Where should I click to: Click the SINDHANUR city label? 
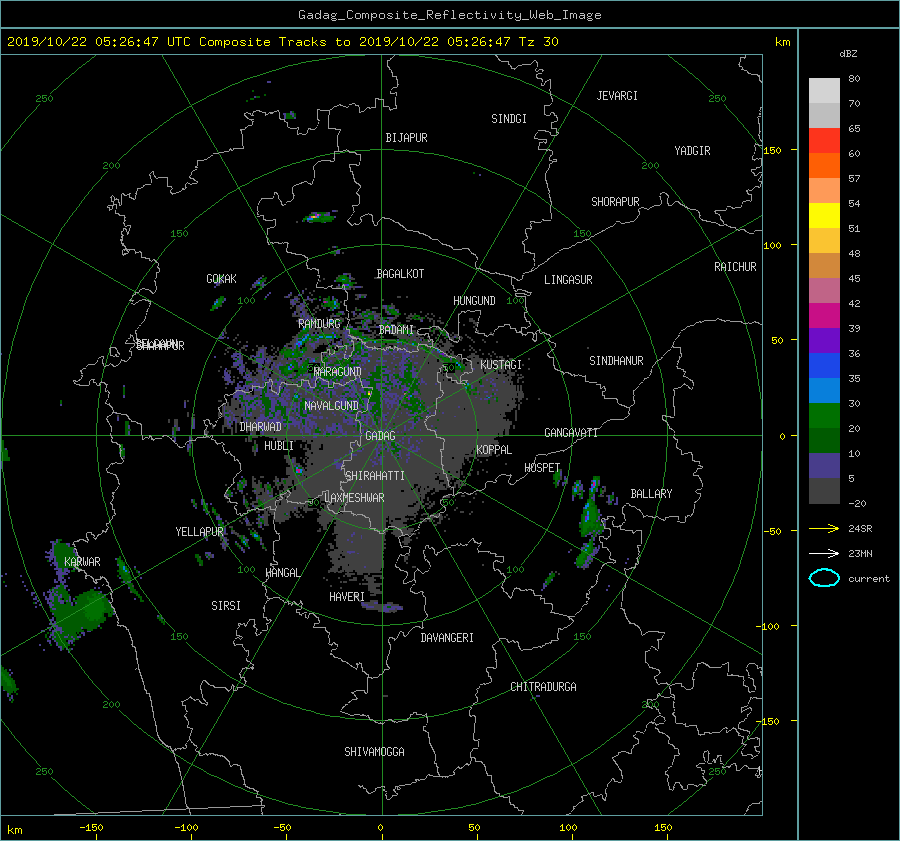click(616, 361)
